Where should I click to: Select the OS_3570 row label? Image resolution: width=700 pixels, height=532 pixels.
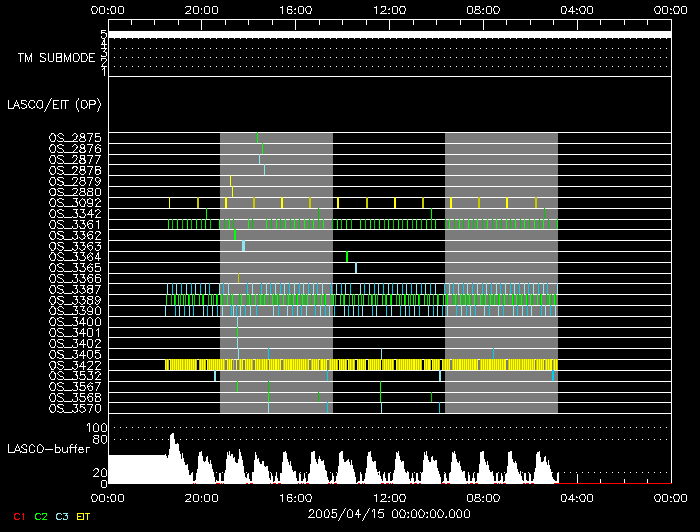75,408
